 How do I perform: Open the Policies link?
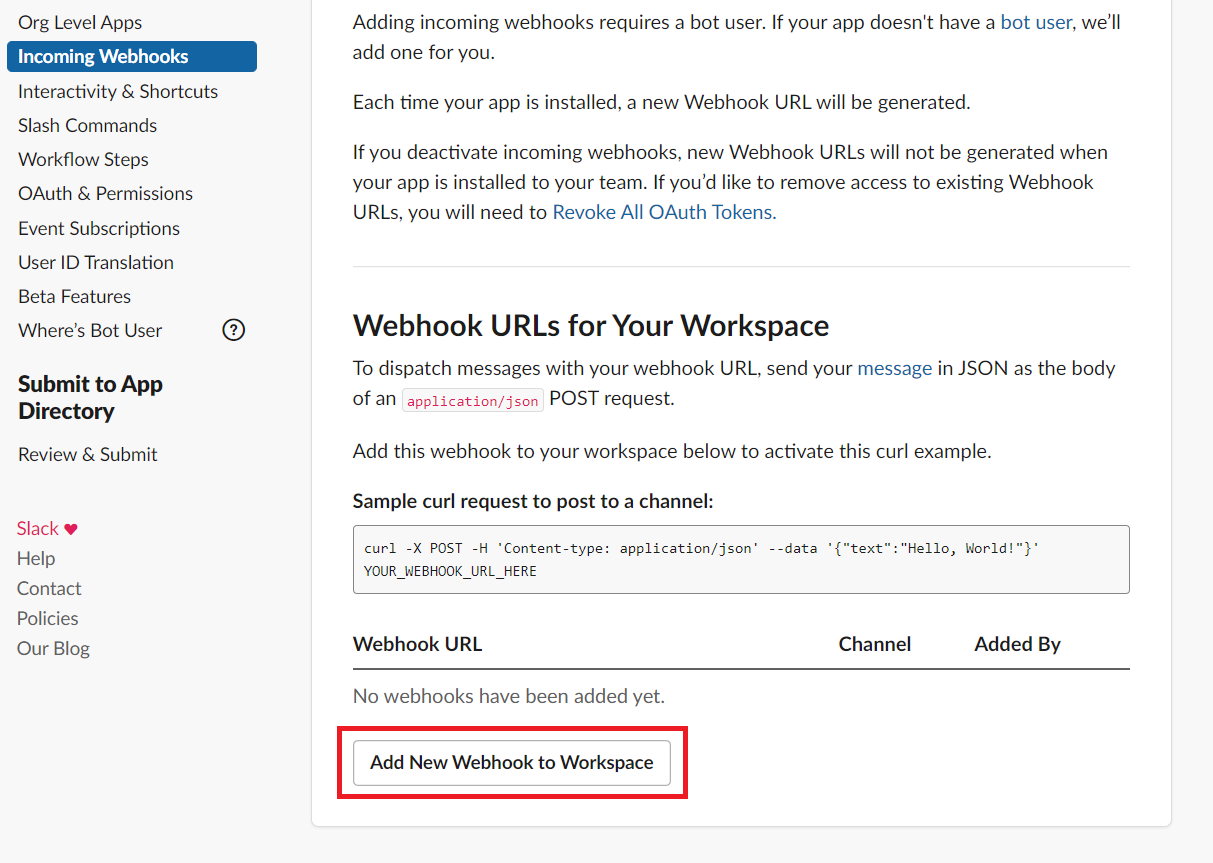[x=47, y=617]
